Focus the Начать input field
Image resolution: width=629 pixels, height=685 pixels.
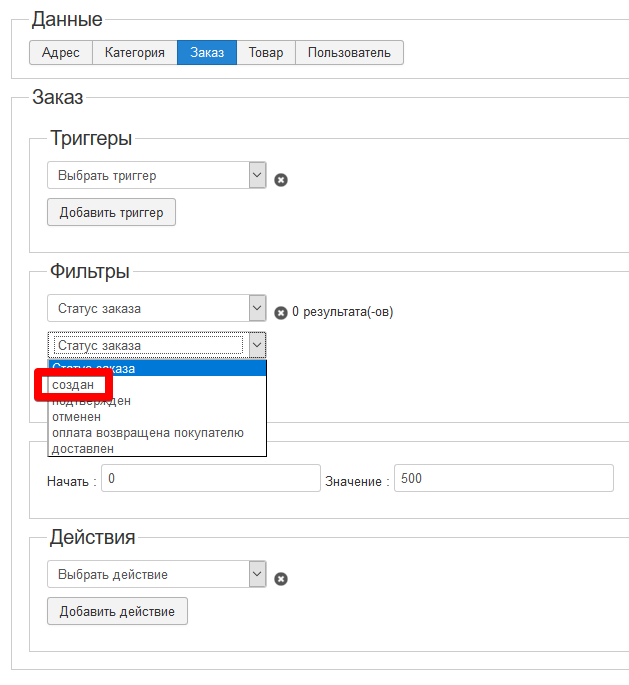[210, 479]
